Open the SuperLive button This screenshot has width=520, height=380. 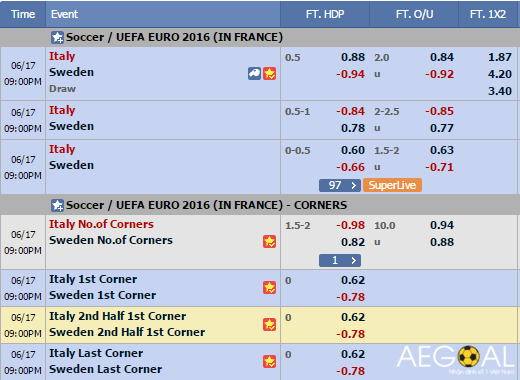point(392,185)
